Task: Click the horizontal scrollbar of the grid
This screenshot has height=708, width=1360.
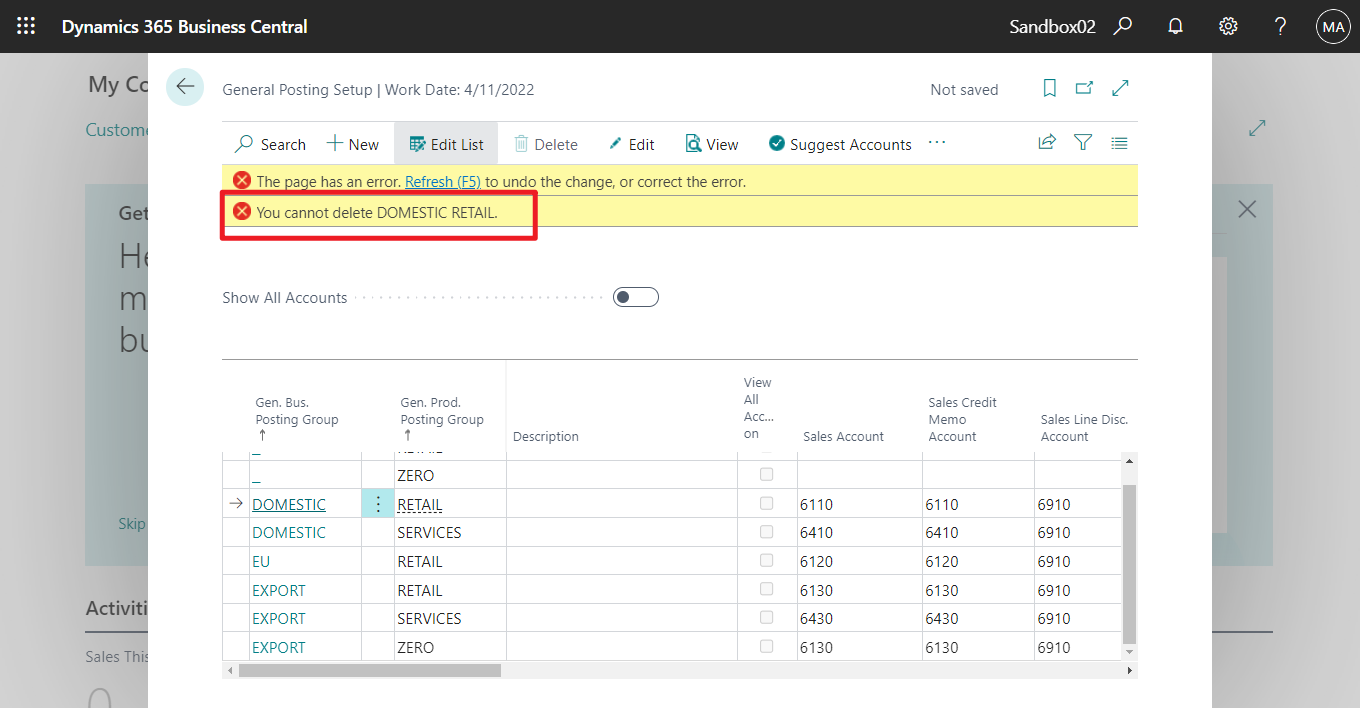Action: coord(370,670)
